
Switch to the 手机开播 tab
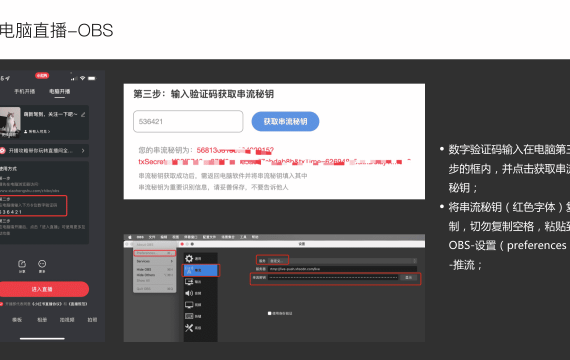click(25, 91)
